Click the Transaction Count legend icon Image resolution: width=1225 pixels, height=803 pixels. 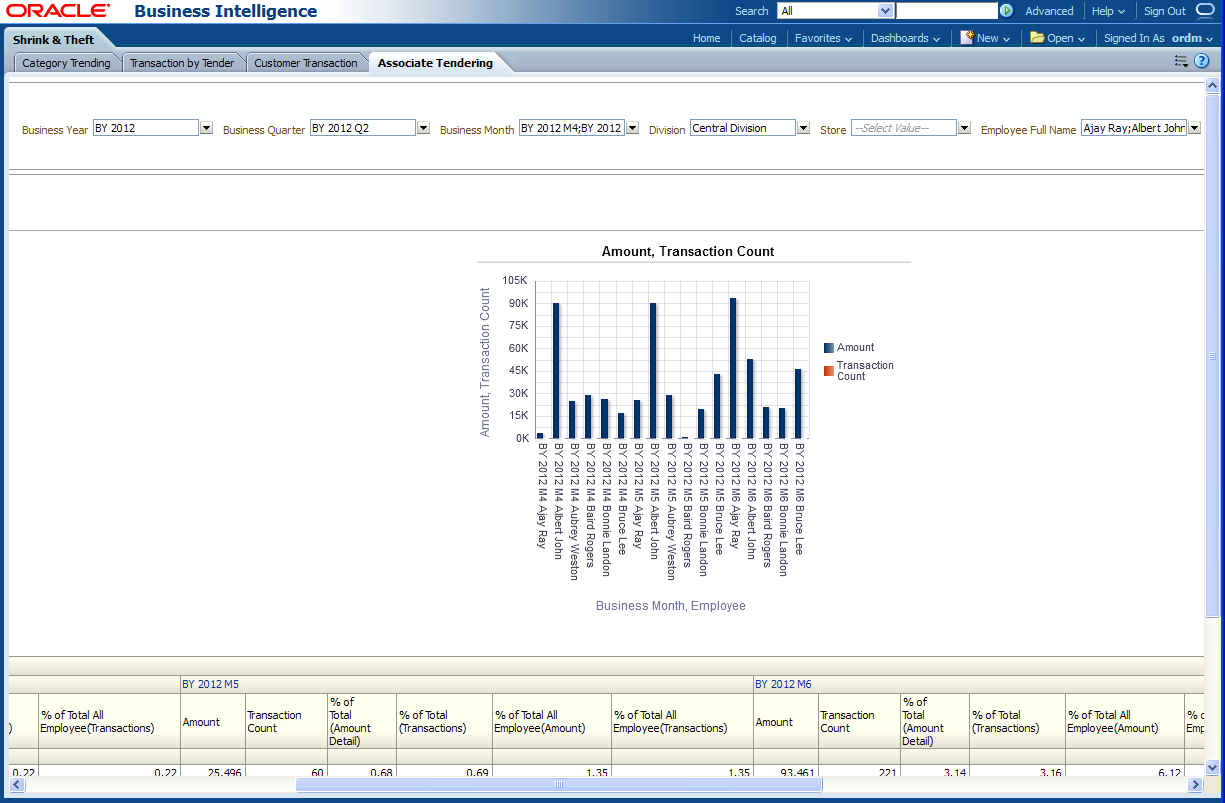tap(829, 371)
